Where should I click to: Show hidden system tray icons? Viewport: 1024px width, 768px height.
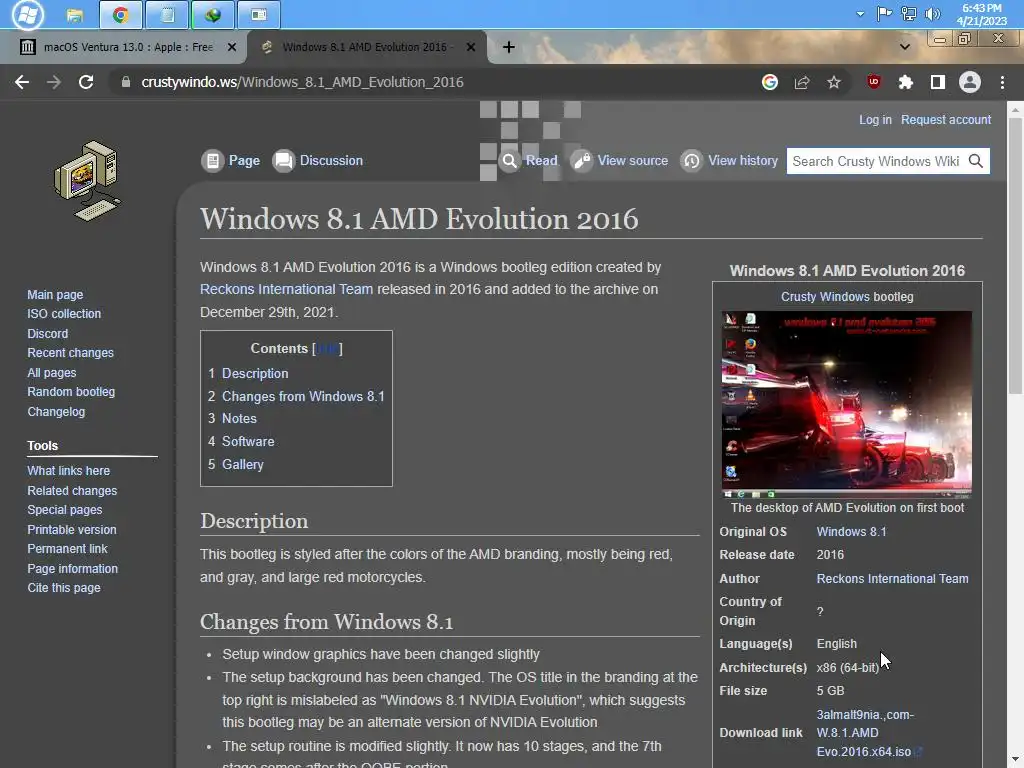click(x=861, y=14)
